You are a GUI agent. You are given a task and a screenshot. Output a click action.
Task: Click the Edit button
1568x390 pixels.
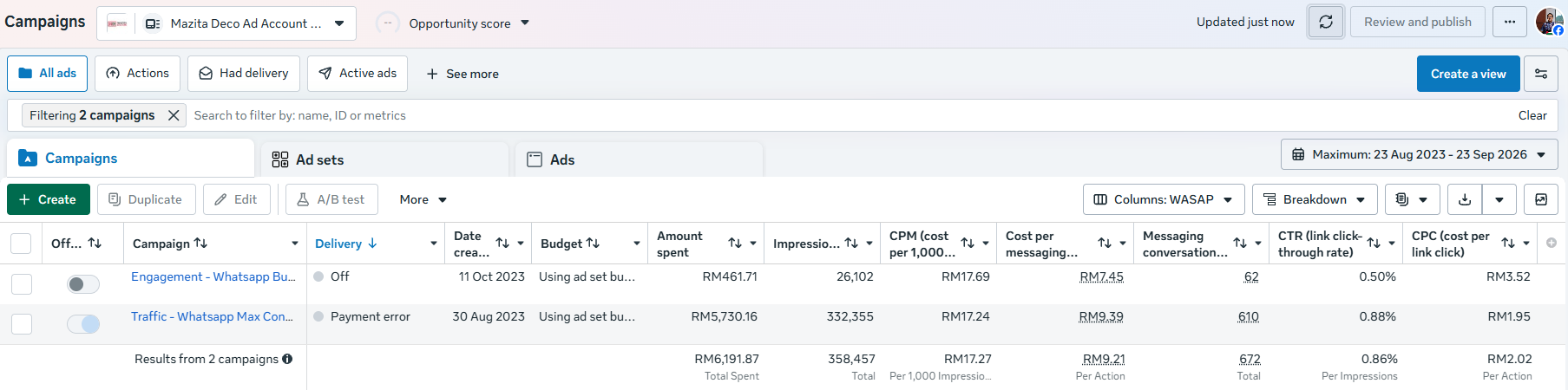pos(237,199)
